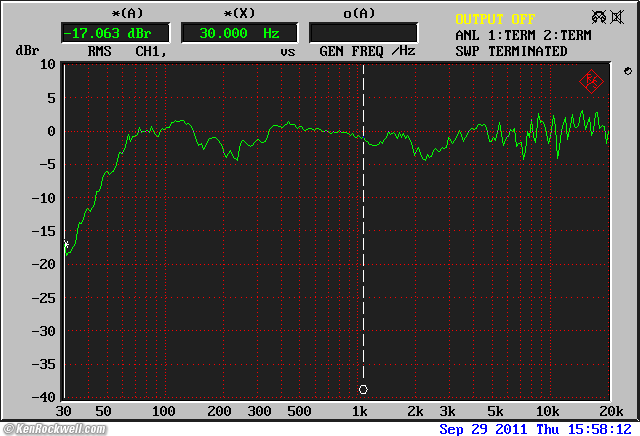Image resolution: width=640 pixels, height=436 pixels.
Task: Click the empty o(A) readout field
Action: tap(363, 33)
